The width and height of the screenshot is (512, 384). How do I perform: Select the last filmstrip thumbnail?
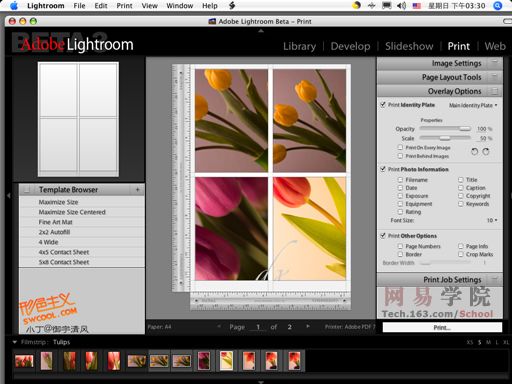(295, 361)
